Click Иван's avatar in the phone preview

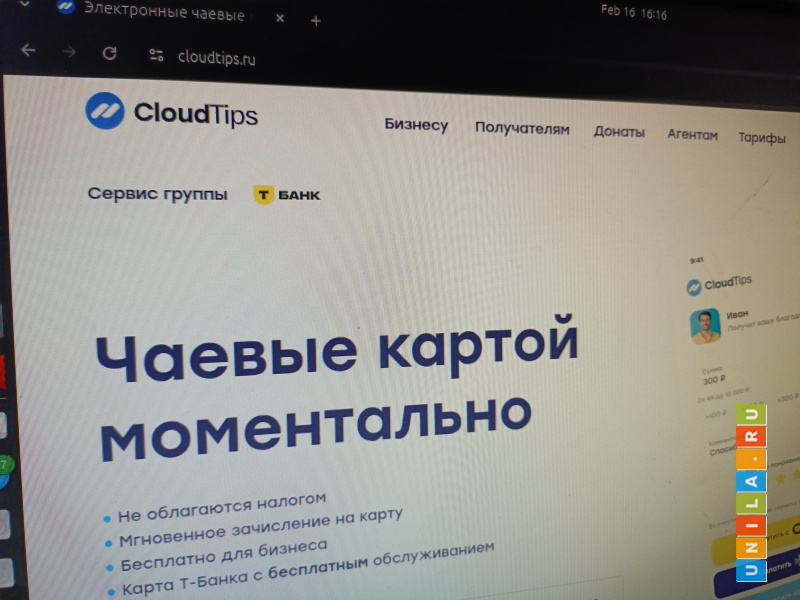(706, 325)
